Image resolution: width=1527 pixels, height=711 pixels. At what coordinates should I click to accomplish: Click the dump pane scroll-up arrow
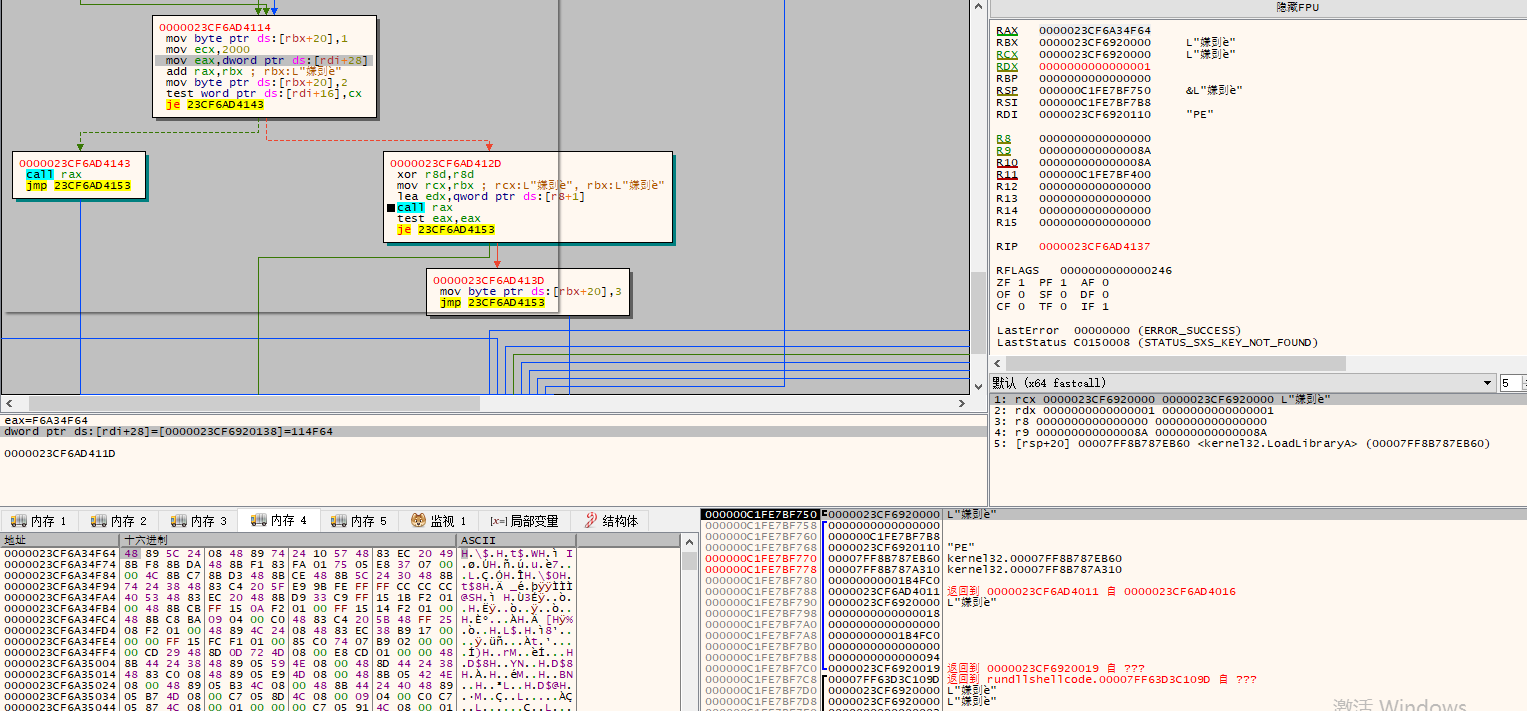tap(690, 541)
